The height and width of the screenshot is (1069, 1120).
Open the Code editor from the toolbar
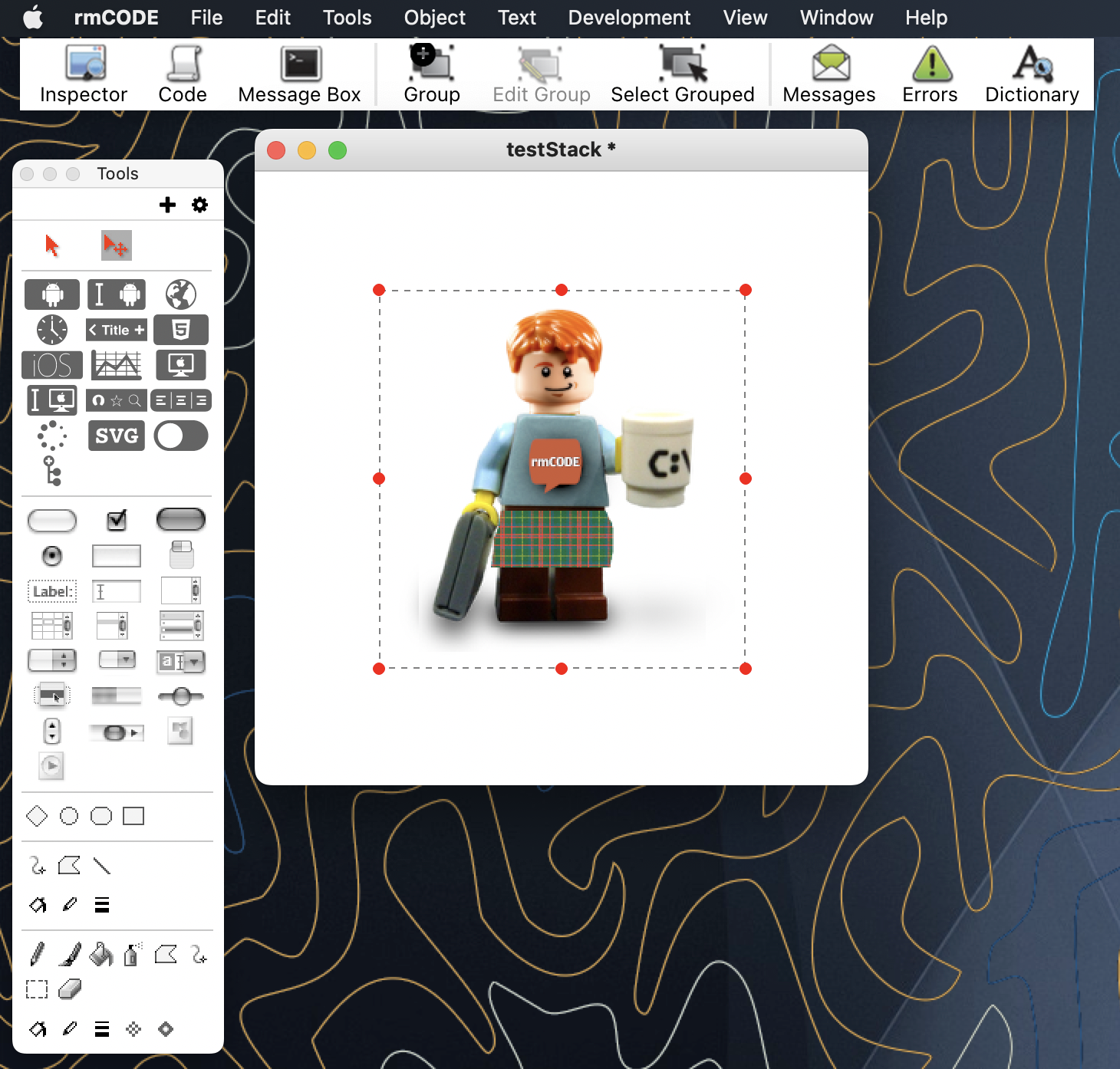(183, 75)
